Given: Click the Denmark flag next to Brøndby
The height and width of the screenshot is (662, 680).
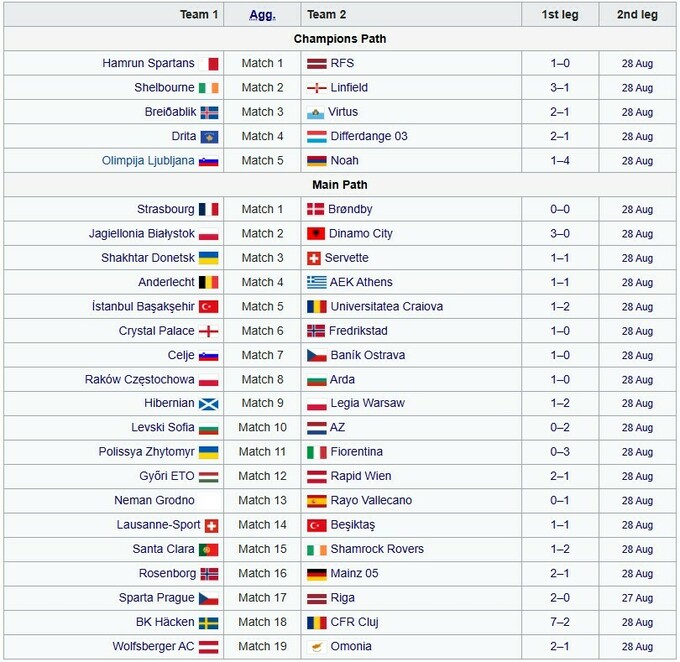Looking at the screenshot, I should tap(315, 210).
